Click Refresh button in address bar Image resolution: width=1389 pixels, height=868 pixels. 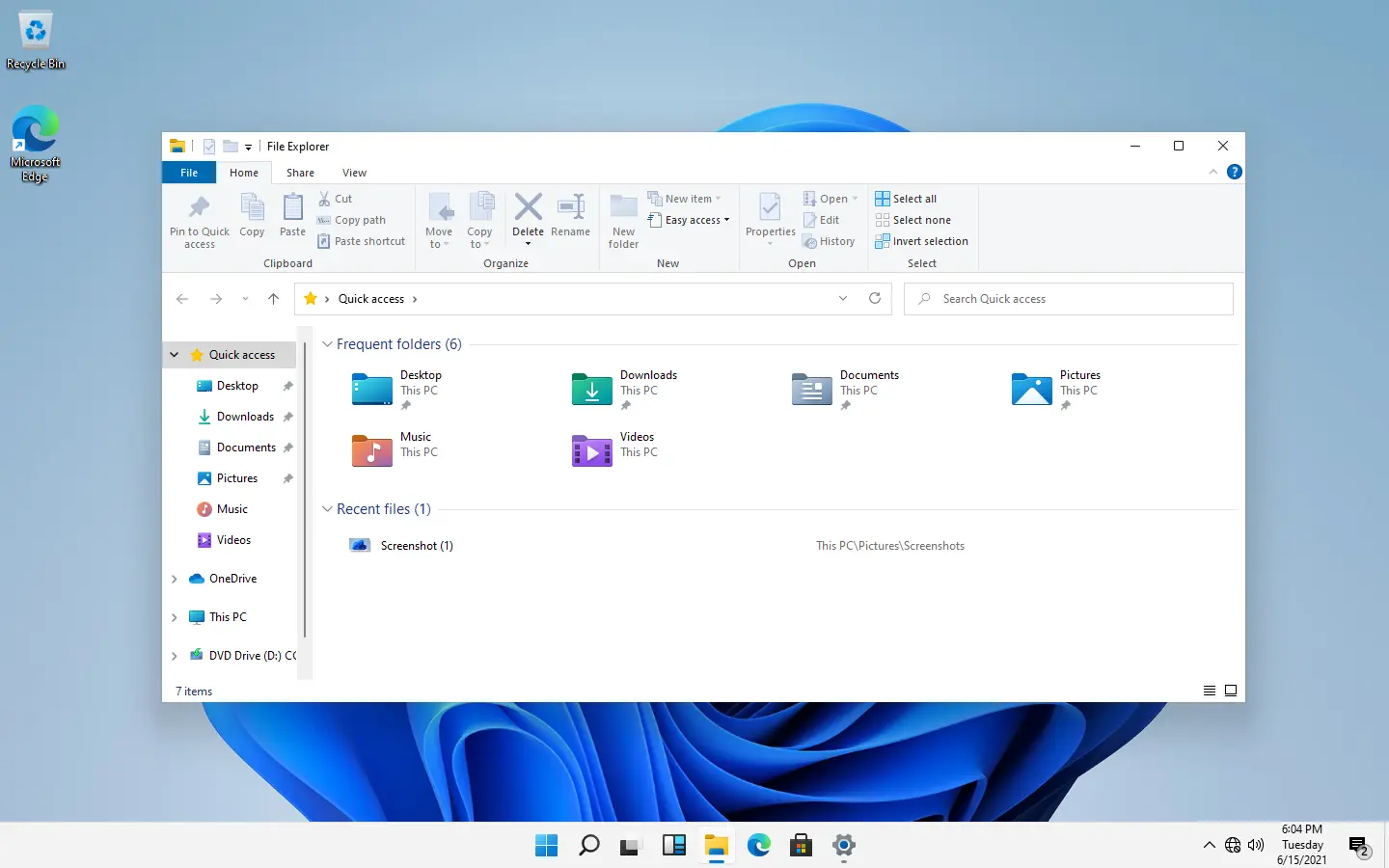tap(875, 299)
